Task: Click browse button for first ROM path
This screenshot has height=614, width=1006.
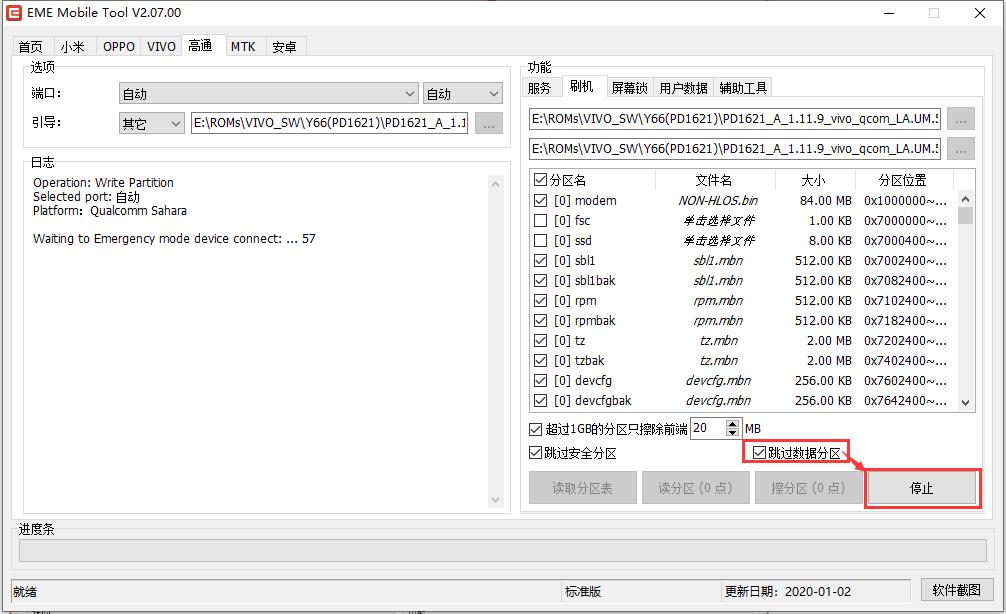Action: click(960, 119)
